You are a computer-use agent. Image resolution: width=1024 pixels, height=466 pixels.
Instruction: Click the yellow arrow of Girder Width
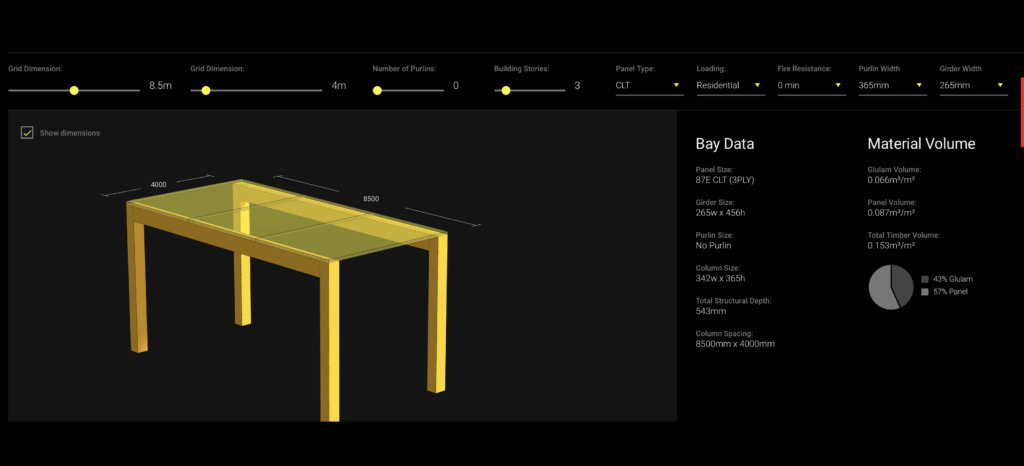pos(1000,85)
